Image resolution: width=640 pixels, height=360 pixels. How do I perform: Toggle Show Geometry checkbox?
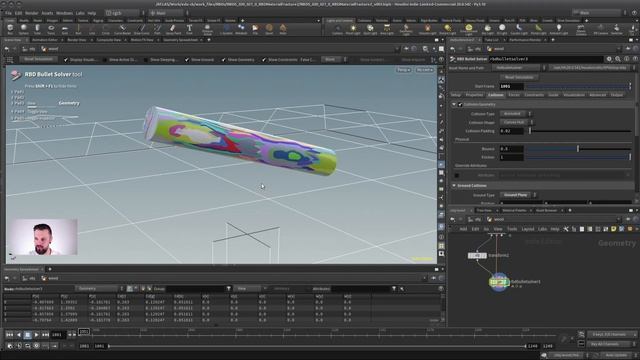[x=224, y=60]
